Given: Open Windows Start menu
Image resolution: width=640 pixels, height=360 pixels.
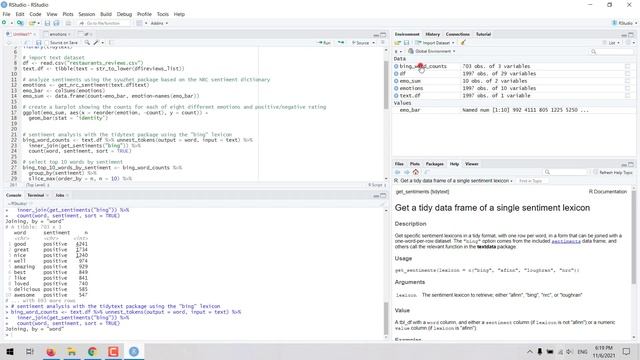Looking at the screenshot, I should point(10,351).
